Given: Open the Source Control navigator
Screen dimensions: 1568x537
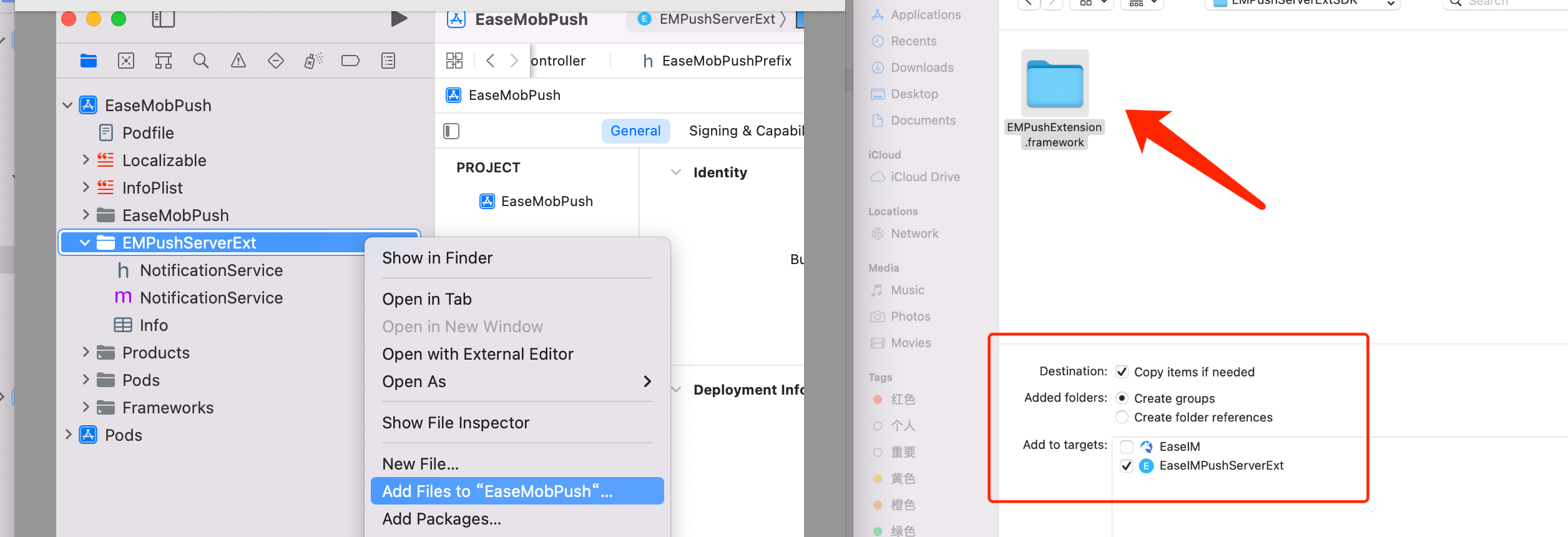Looking at the screenshot, I should point(126,61).
